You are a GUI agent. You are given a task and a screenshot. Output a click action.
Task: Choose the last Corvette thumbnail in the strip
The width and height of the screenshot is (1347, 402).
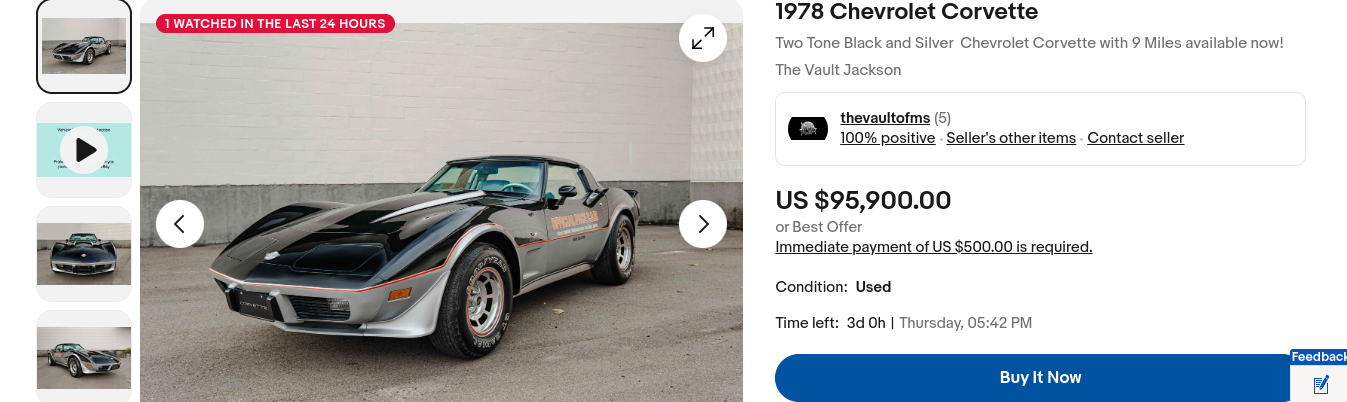(x=84, y=356)
